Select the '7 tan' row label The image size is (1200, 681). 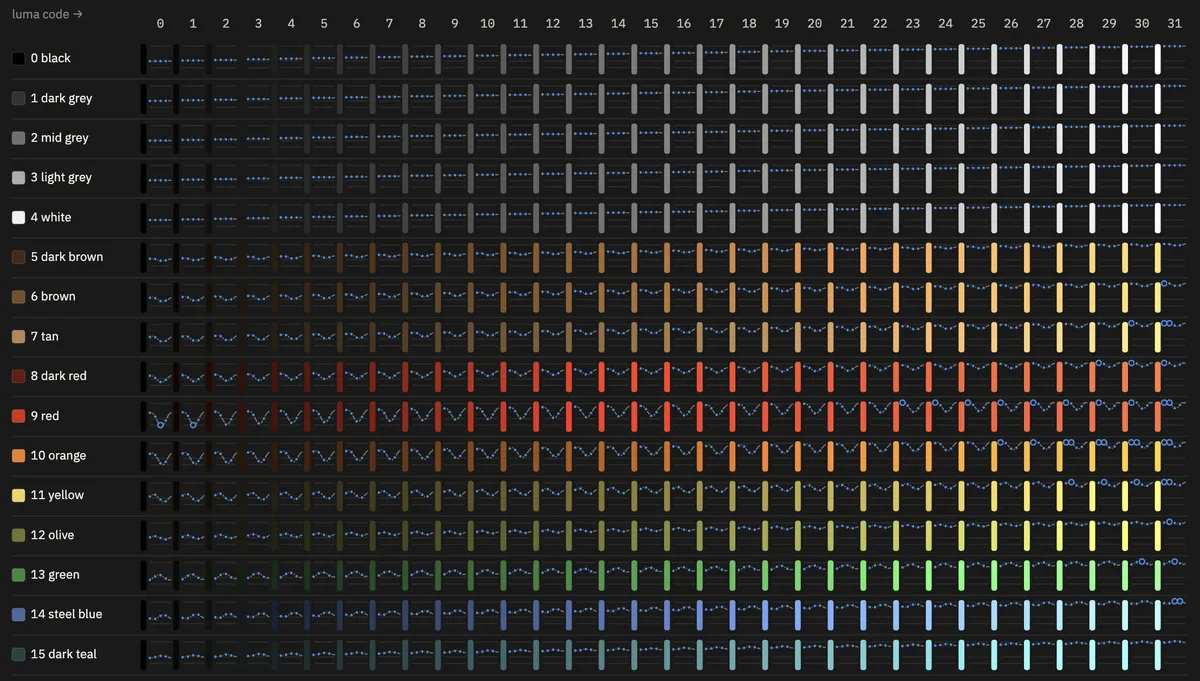(45, 336)
